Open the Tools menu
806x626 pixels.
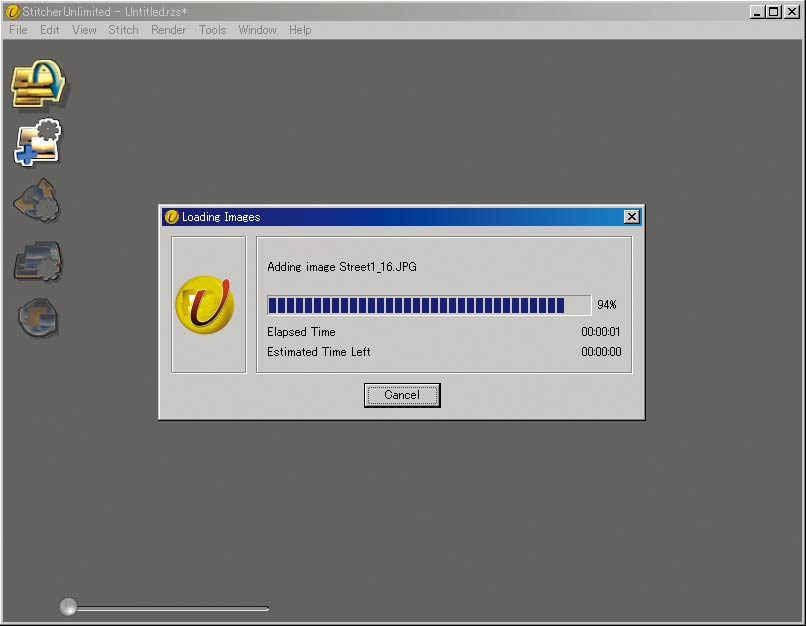pyautogui.click(x=212, y=30)
